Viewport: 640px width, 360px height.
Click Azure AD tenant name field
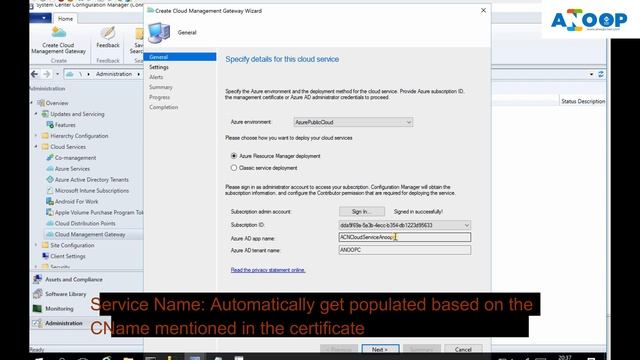[x=404, y=250]
